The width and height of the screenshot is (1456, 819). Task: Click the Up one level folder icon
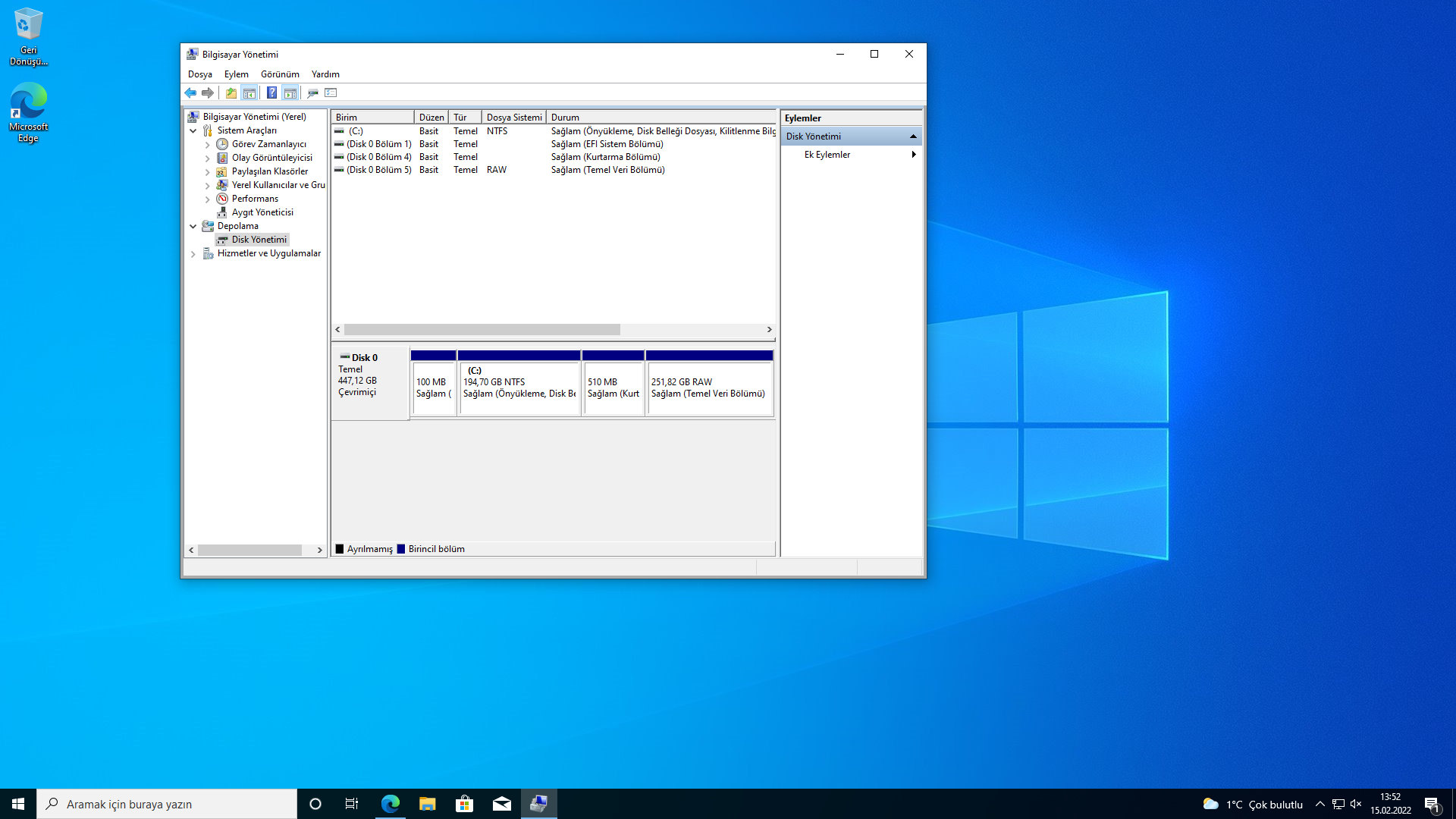point(231,93)
